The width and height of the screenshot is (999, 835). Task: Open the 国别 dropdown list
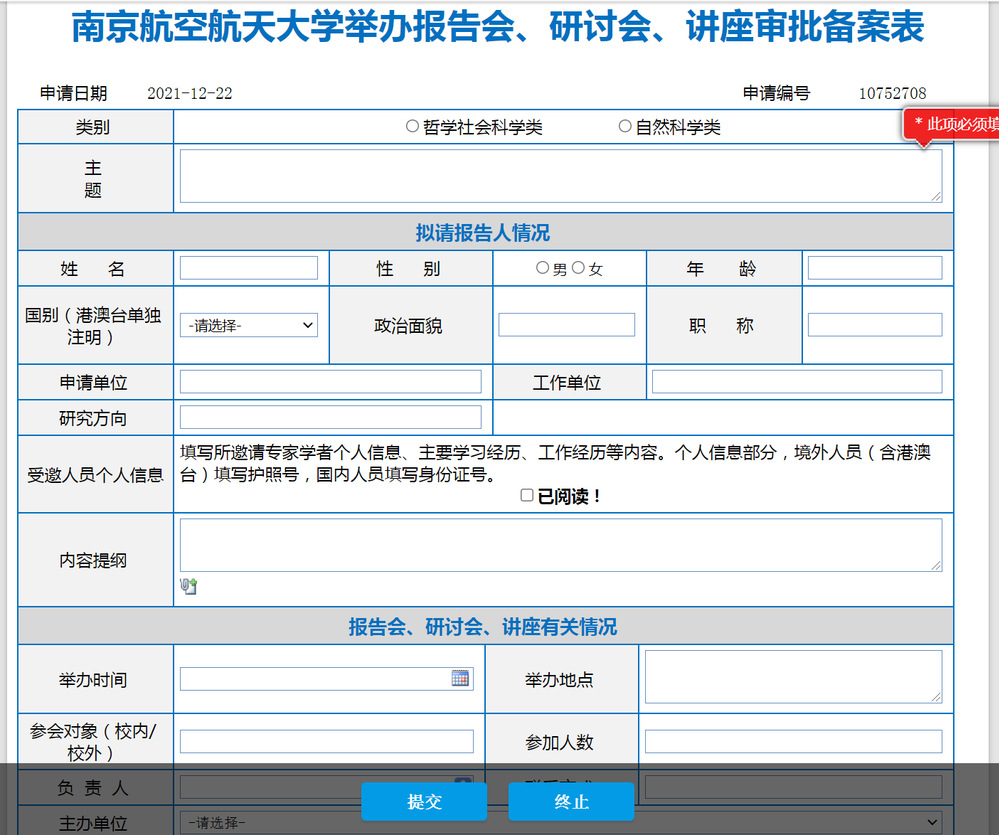[x=249, y=325]
